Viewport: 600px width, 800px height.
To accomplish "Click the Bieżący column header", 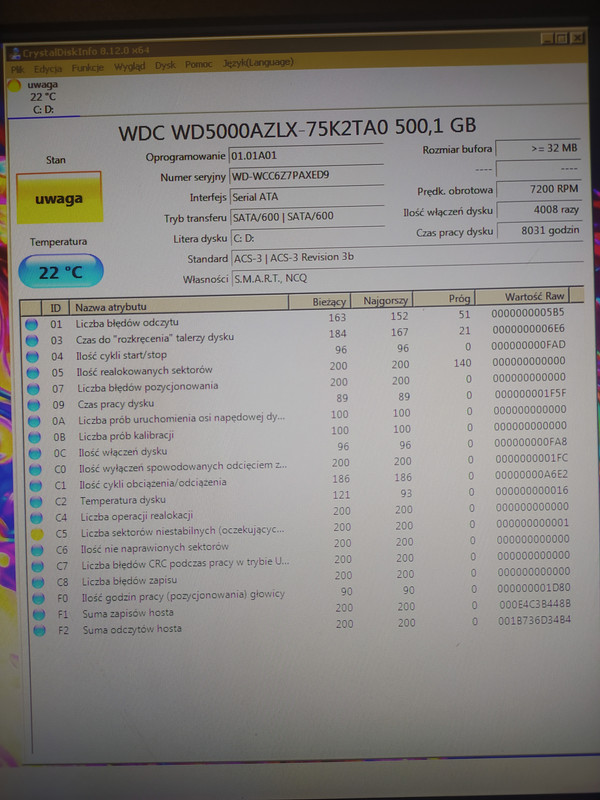I will point(319,301).
